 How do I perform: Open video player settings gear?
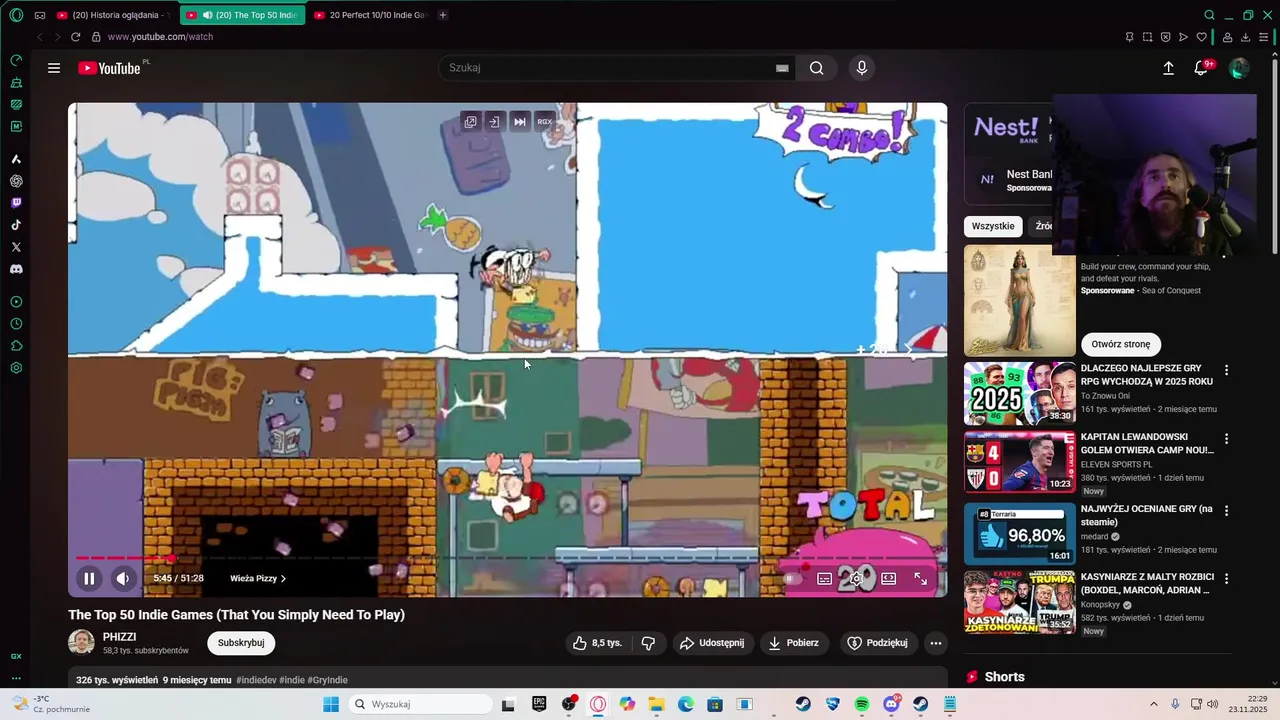tap(856, 578)
